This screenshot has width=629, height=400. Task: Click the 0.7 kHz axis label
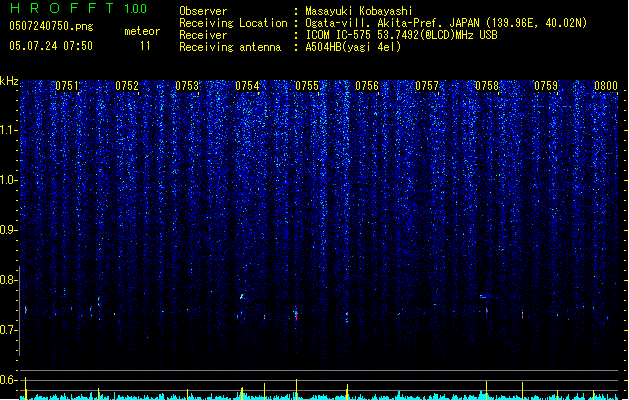click(x=8, y=330)
